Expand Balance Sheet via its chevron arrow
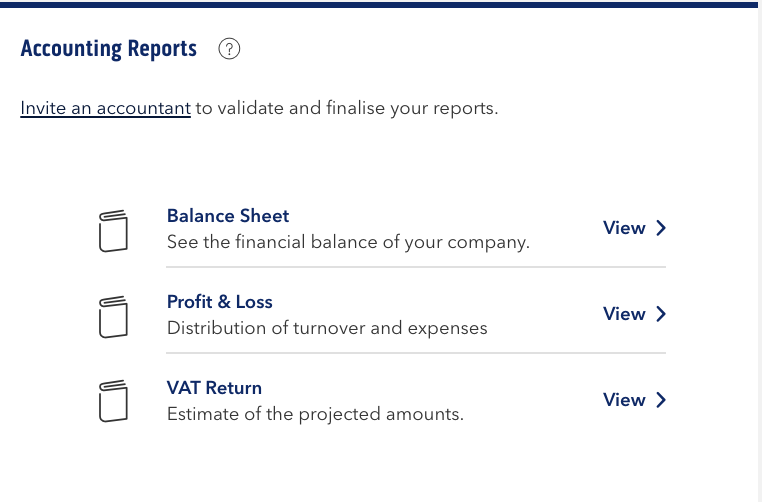762x502 pixels. 661,228
